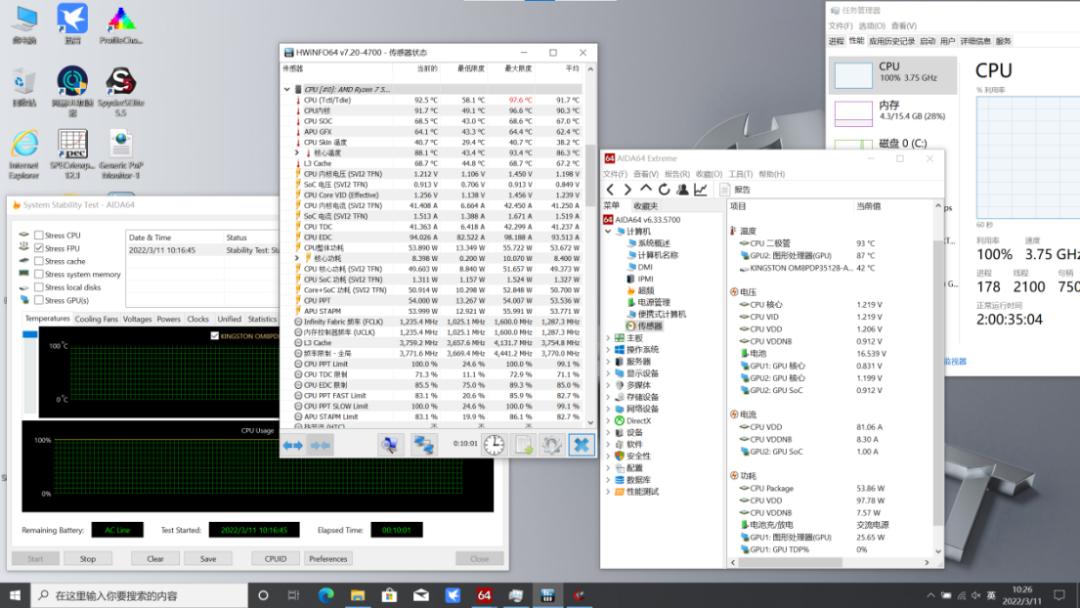
Task: Expand the 主板 tree node in AIDA64
Action: (608, 338)
